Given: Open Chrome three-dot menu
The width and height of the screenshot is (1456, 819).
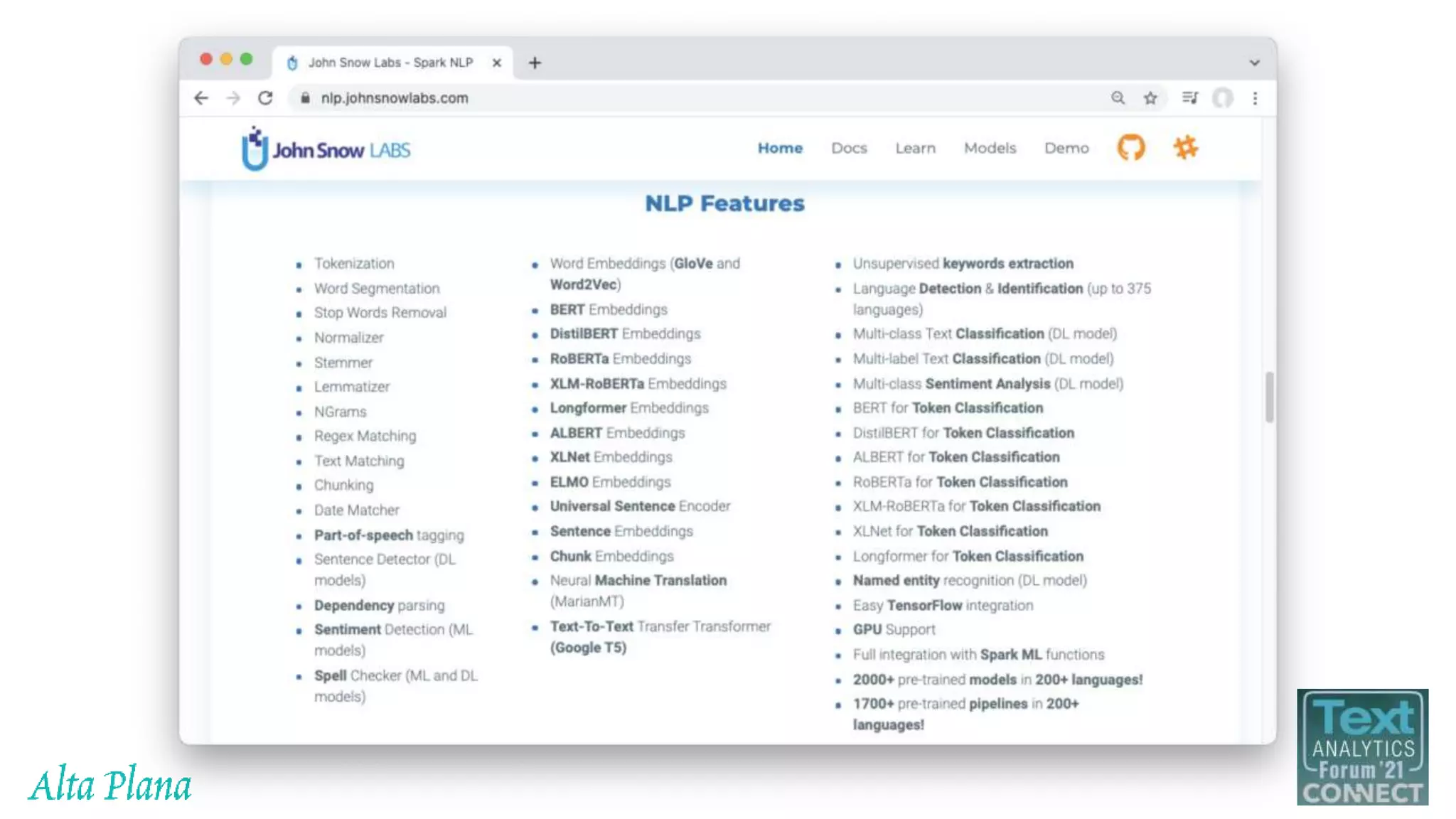Looking at the screenshot, I should click(1255, 98).
